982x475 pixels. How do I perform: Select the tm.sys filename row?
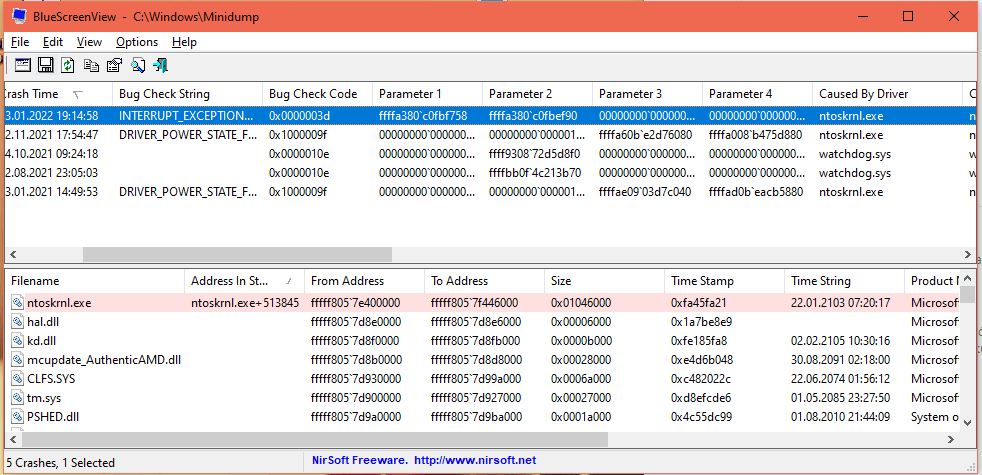pos(483,398)
